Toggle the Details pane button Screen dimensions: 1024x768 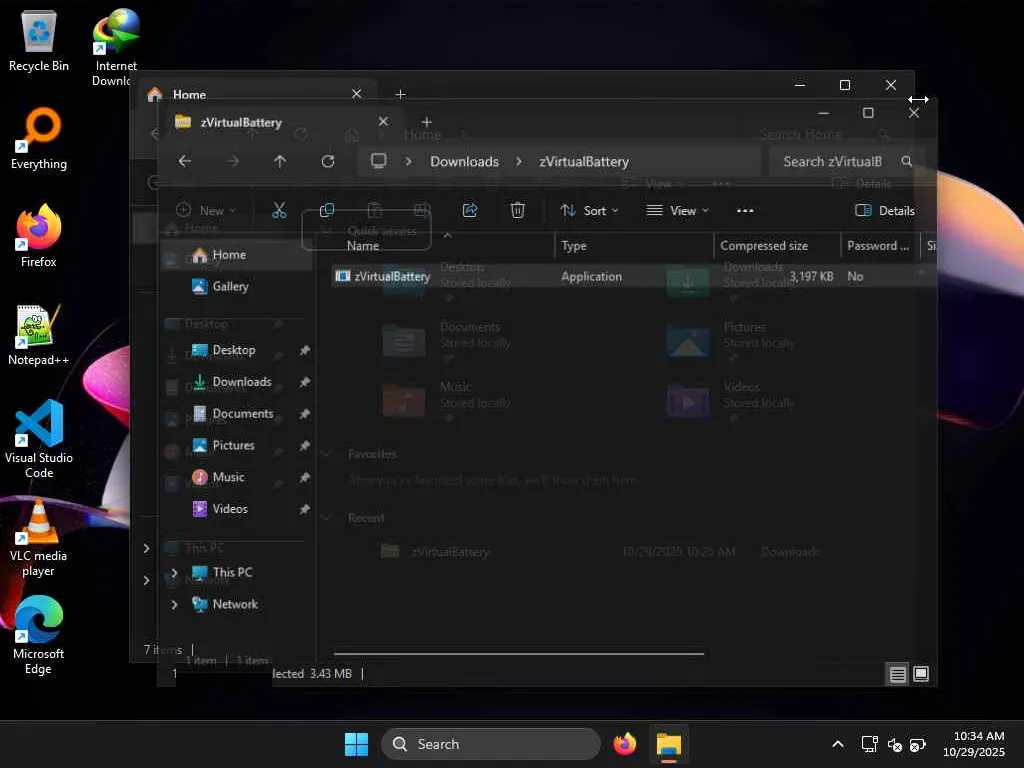pos(885,210)
